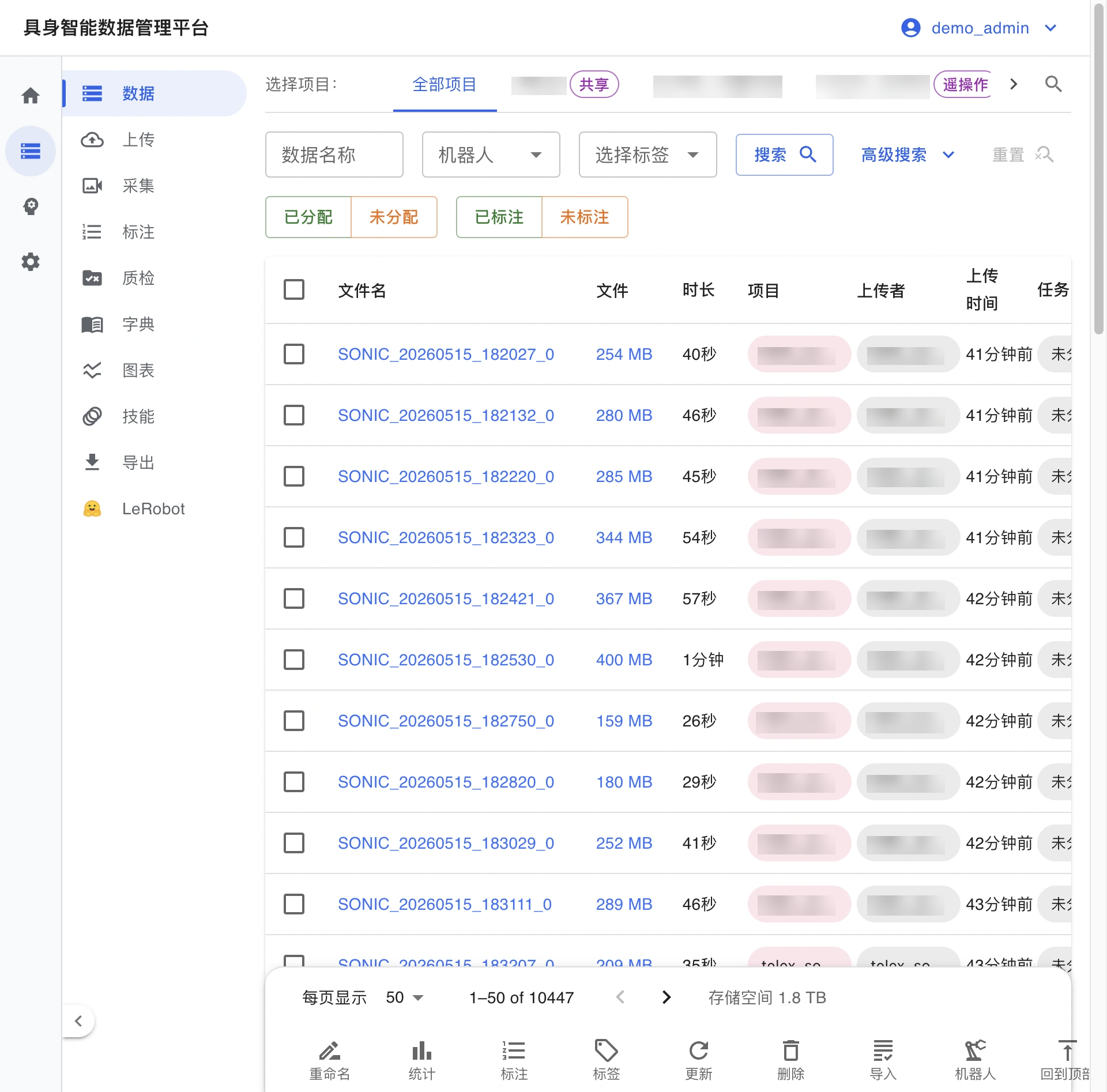Toggle the select-all checkbox in table header
Image resolution: width=1107 pixels, height=1092 pixels.
pyautogui.click(x=294, y=289)
